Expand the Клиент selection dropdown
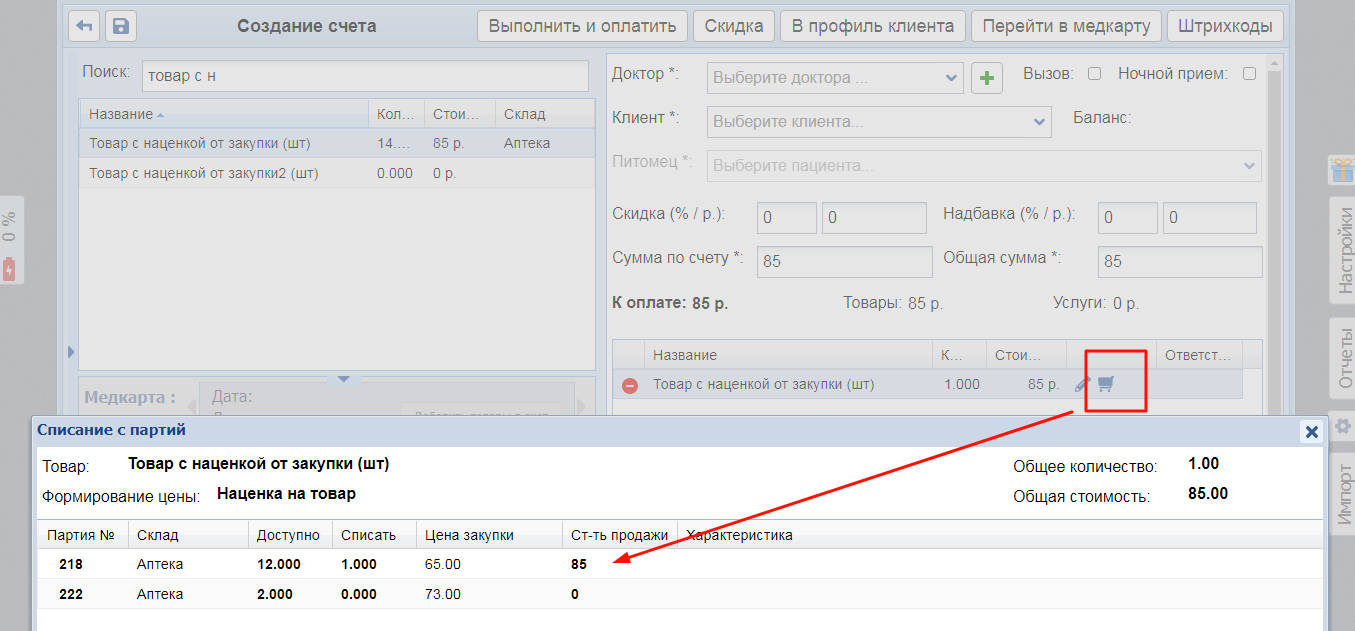Image resolution: width=1355 pixels, height=631 pixels. pyautogui.click(x=879, y=122)
